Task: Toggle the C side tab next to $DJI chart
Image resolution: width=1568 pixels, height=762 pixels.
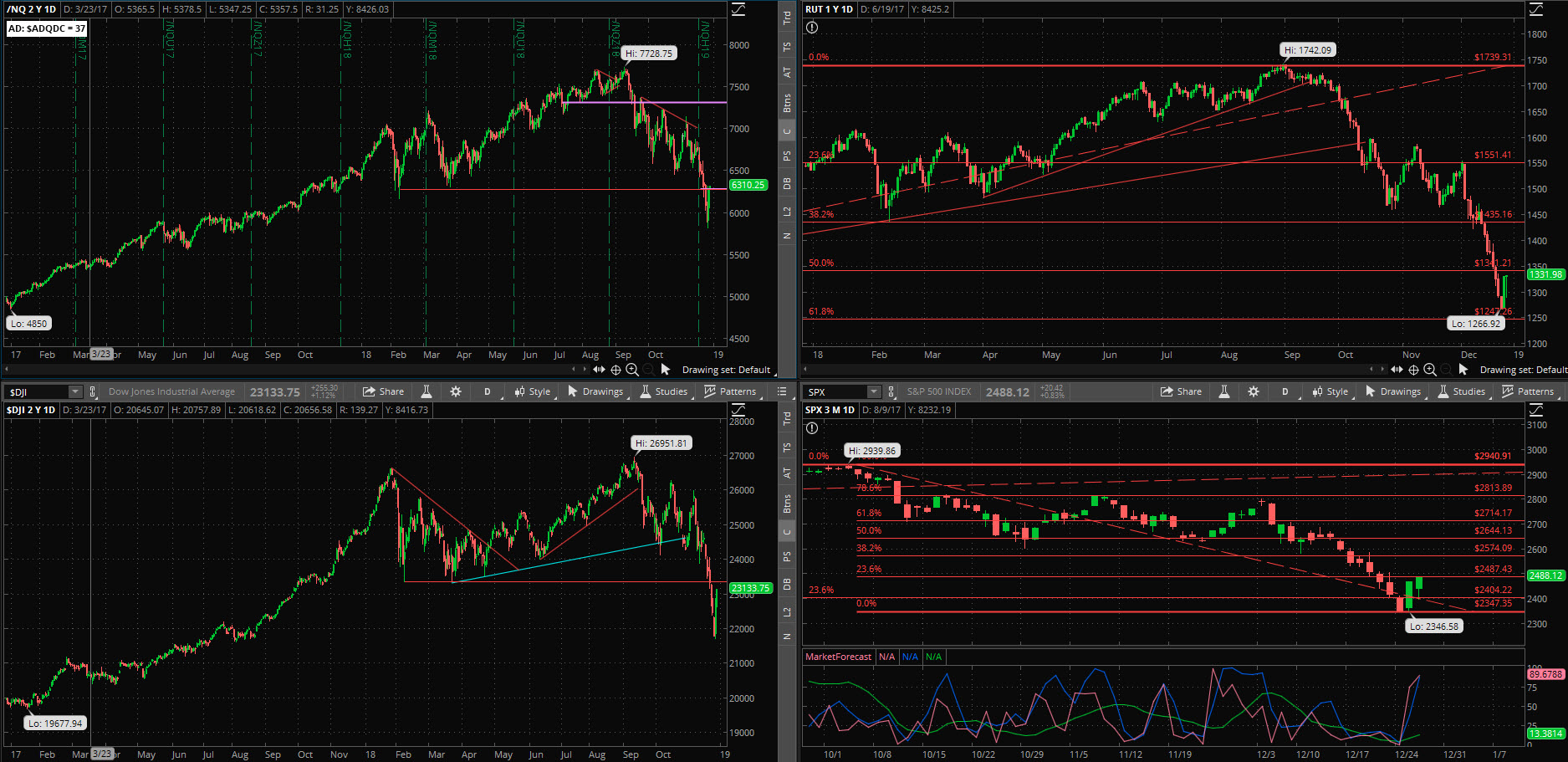Action: pyautogui.click(x=787, y=532)
